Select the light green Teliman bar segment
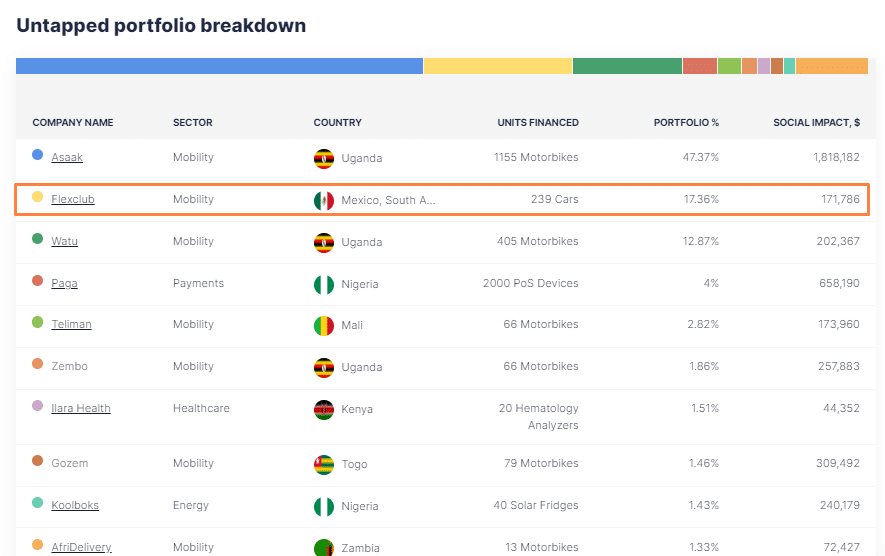Screen dimensions: 885x556 pyautogui.click(x=729, y=66)
